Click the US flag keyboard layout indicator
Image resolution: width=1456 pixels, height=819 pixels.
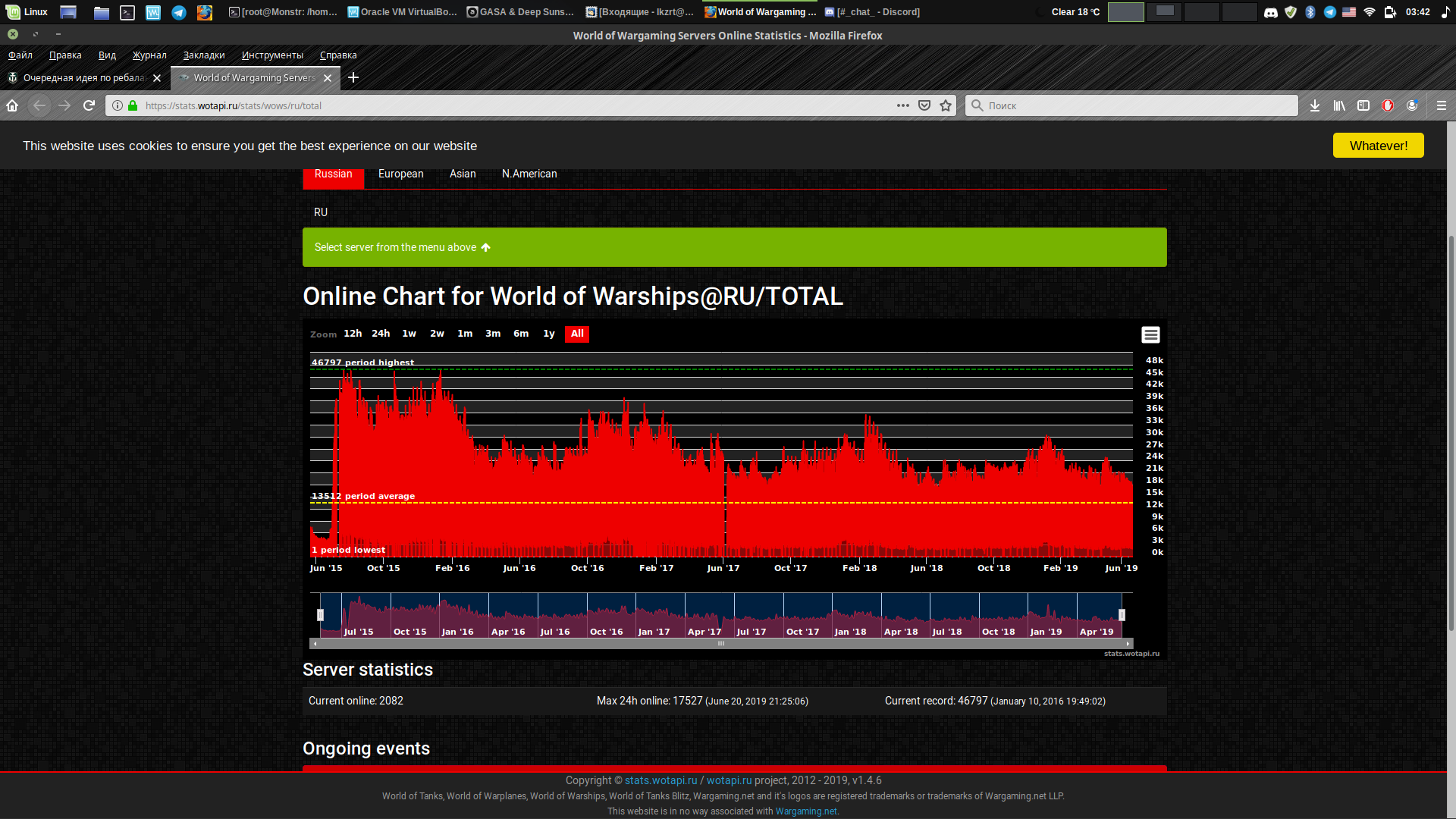coord(1349,12)
